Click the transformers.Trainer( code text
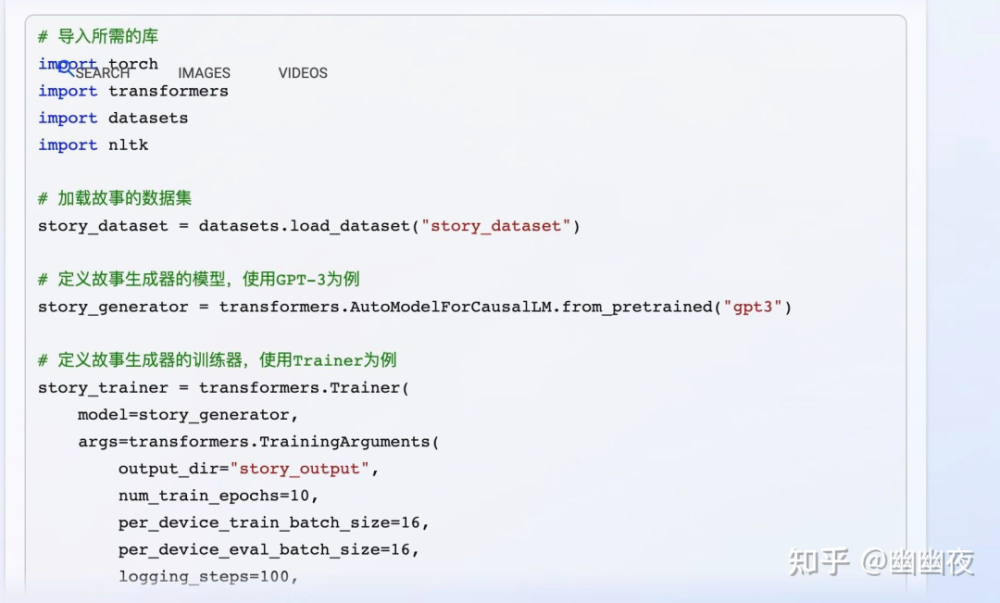The image size is (1000, 603). 304,388
